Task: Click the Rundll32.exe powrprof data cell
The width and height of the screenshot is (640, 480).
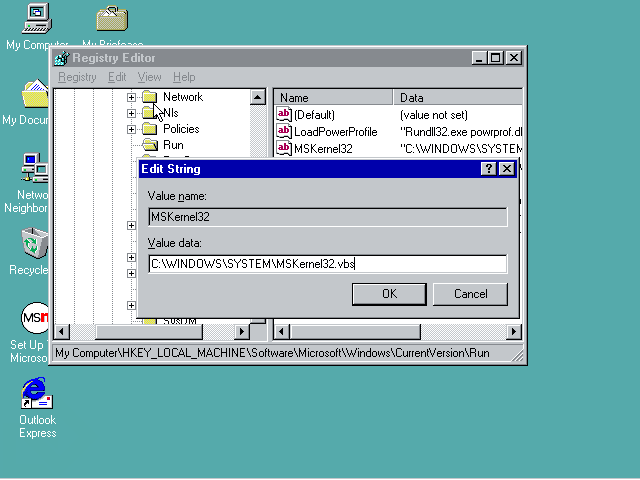Action: (461, 132)
